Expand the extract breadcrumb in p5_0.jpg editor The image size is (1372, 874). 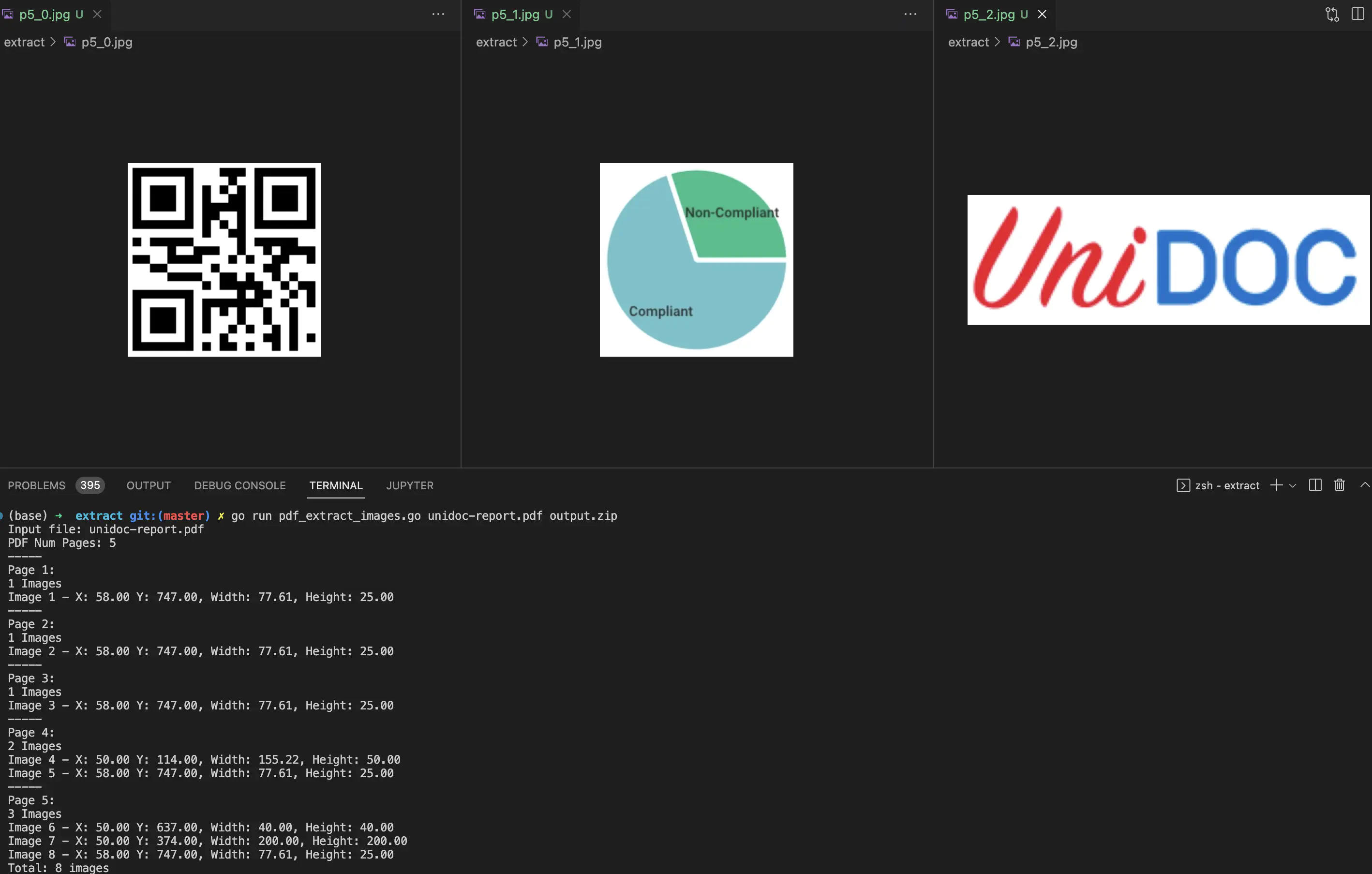point(25,42)
